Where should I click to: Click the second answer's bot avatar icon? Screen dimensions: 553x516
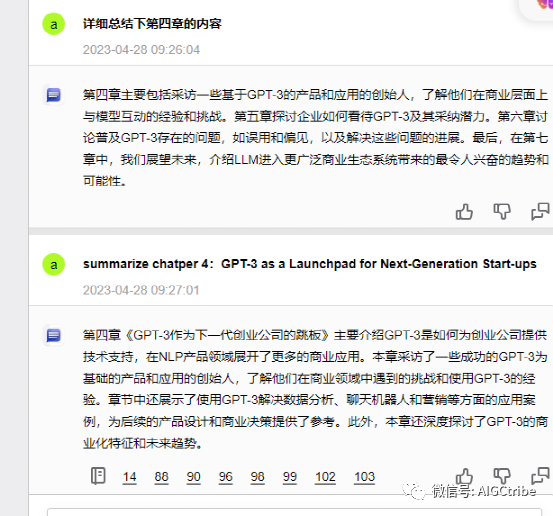(54, 335)
